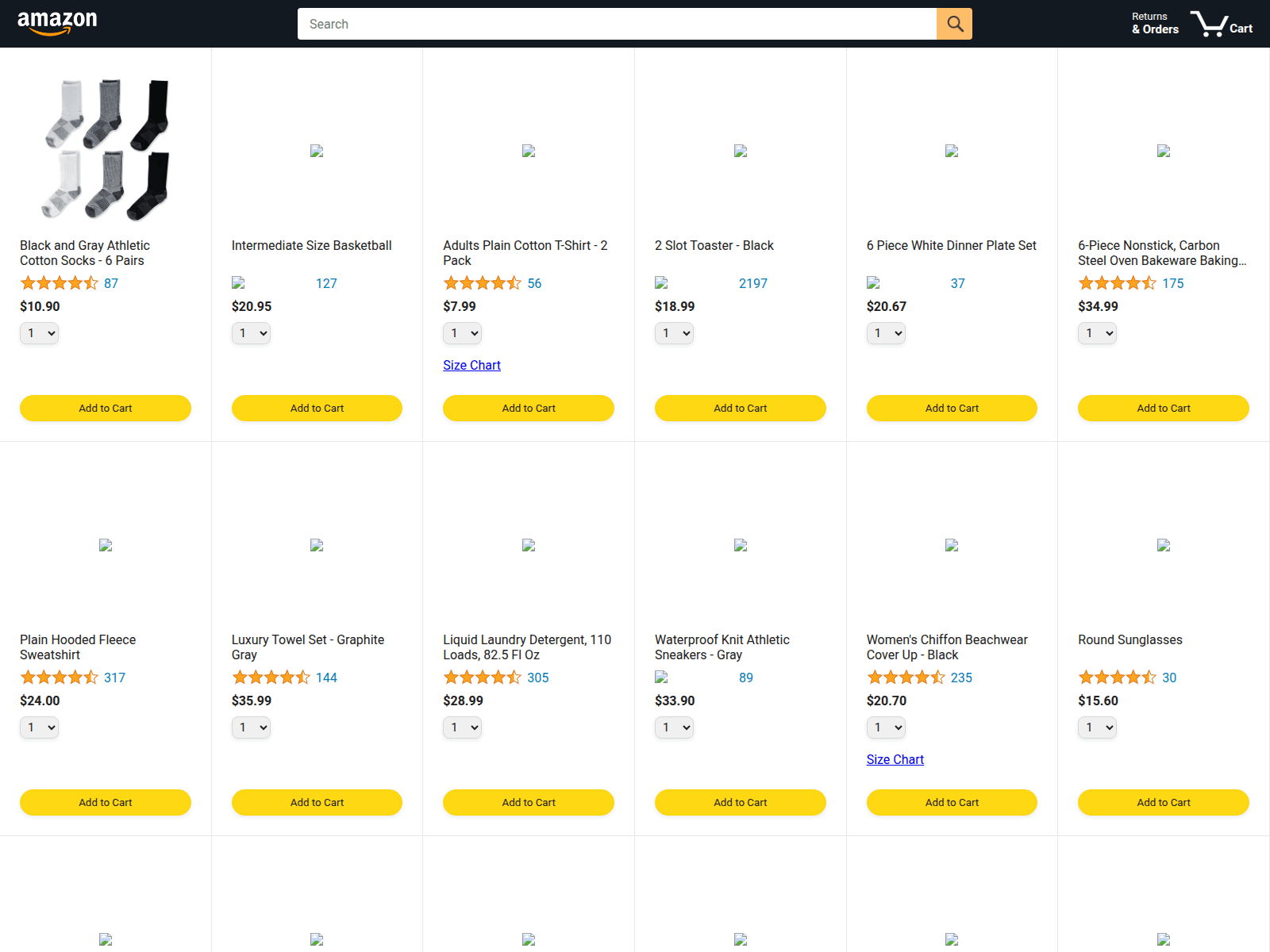Open quantity dropdown for White Dinner Plate Set
1270x952 pixels.
click(x=886, y=333)
